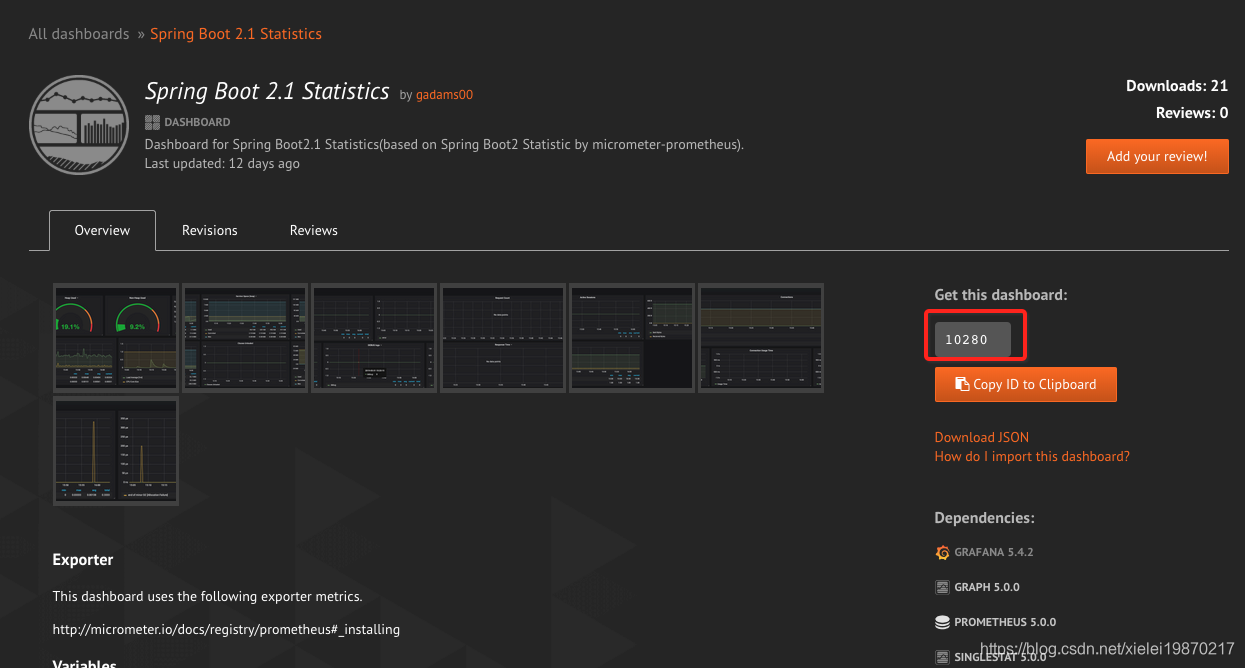Click the GRAFANA 5.4.2 dependency text
The height and width of the screenshot is (668, 1245).
(x=994, y=552)
